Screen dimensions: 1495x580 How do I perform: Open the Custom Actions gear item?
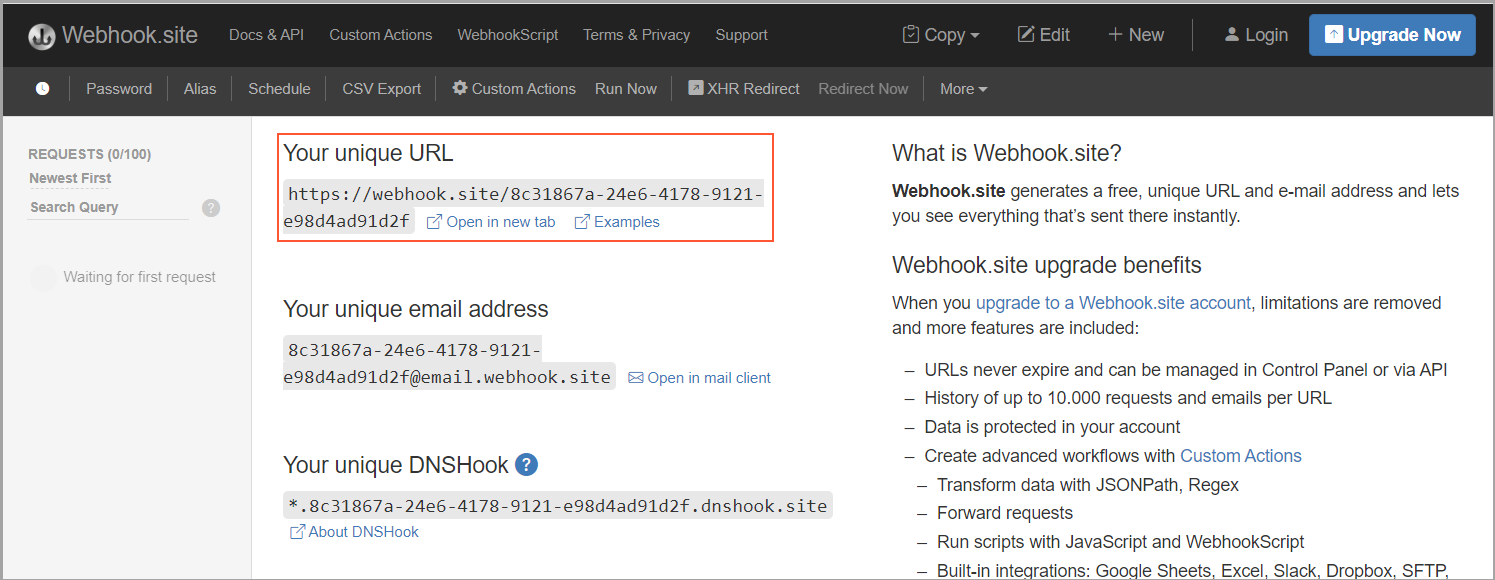[x=514, y=89]
